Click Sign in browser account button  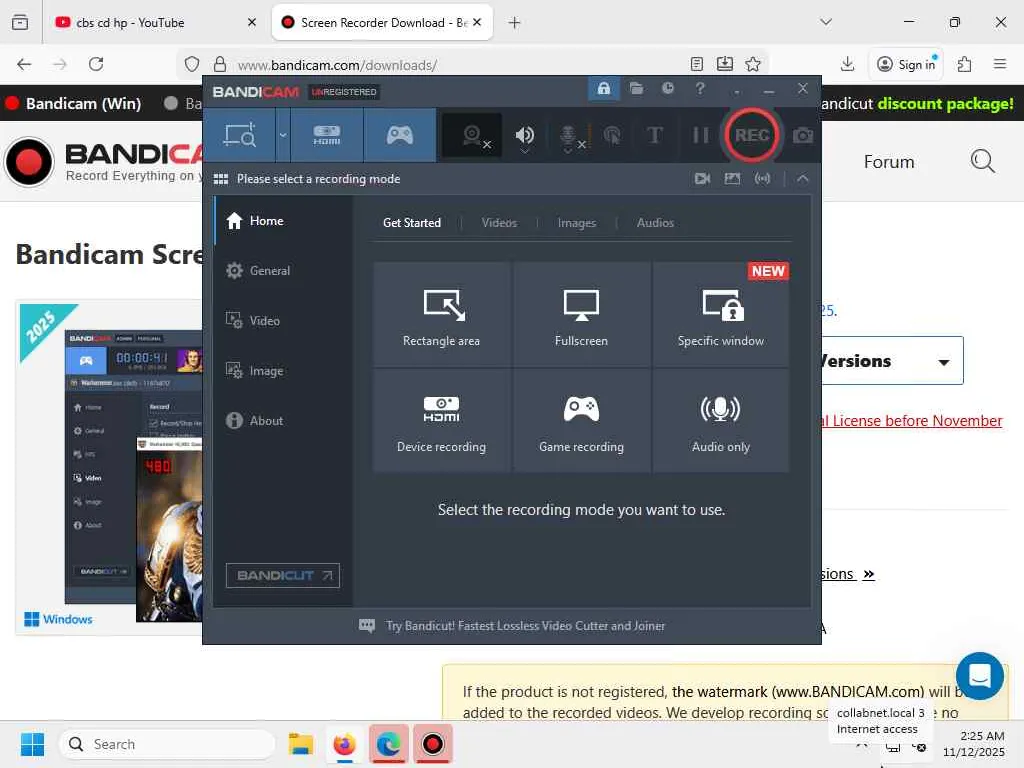tap(907, 64)
